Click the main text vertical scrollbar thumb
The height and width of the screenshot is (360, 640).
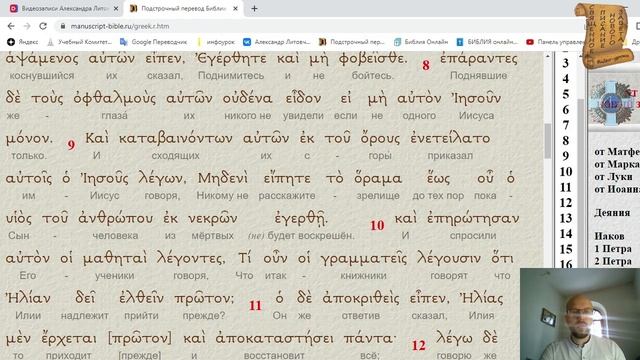pyautogui.click(x=547, y=141)
